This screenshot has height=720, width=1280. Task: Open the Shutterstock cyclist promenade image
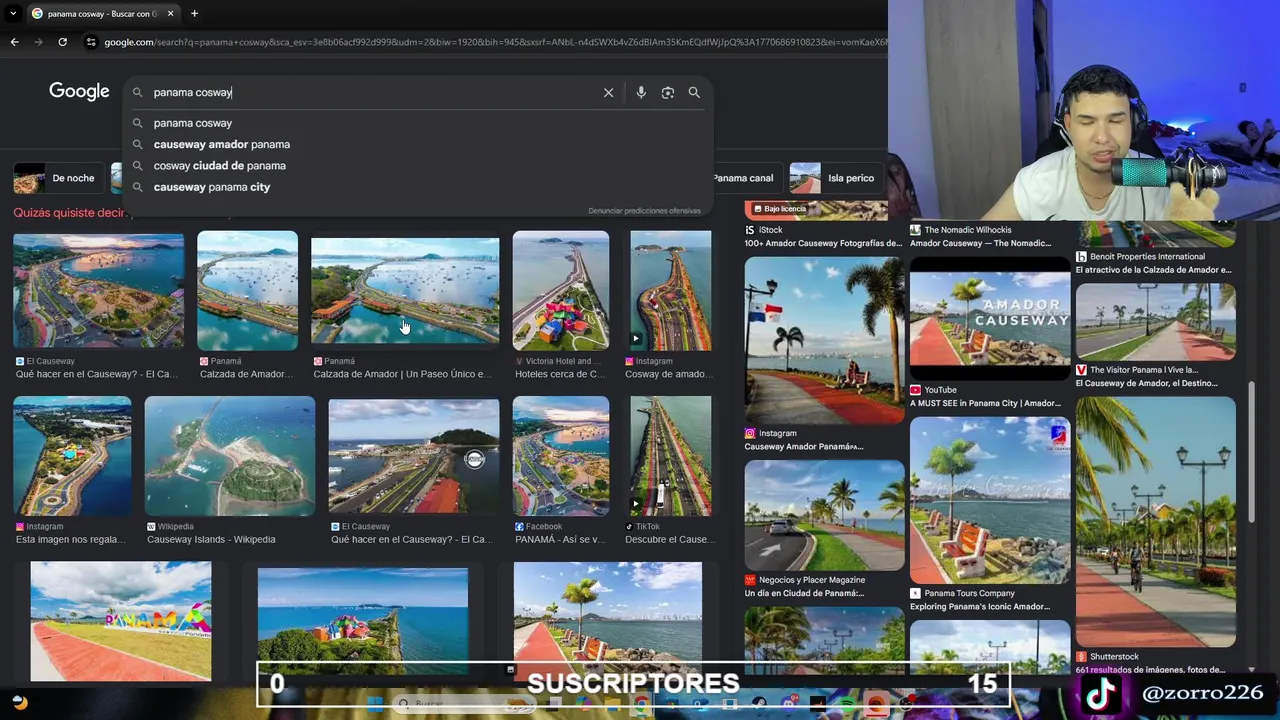(x=1156, y=522)
